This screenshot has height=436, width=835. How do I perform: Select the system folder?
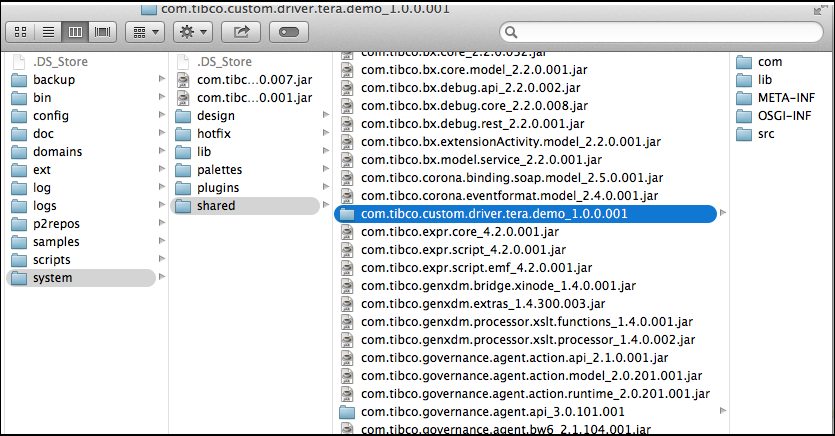pos(81,278)
